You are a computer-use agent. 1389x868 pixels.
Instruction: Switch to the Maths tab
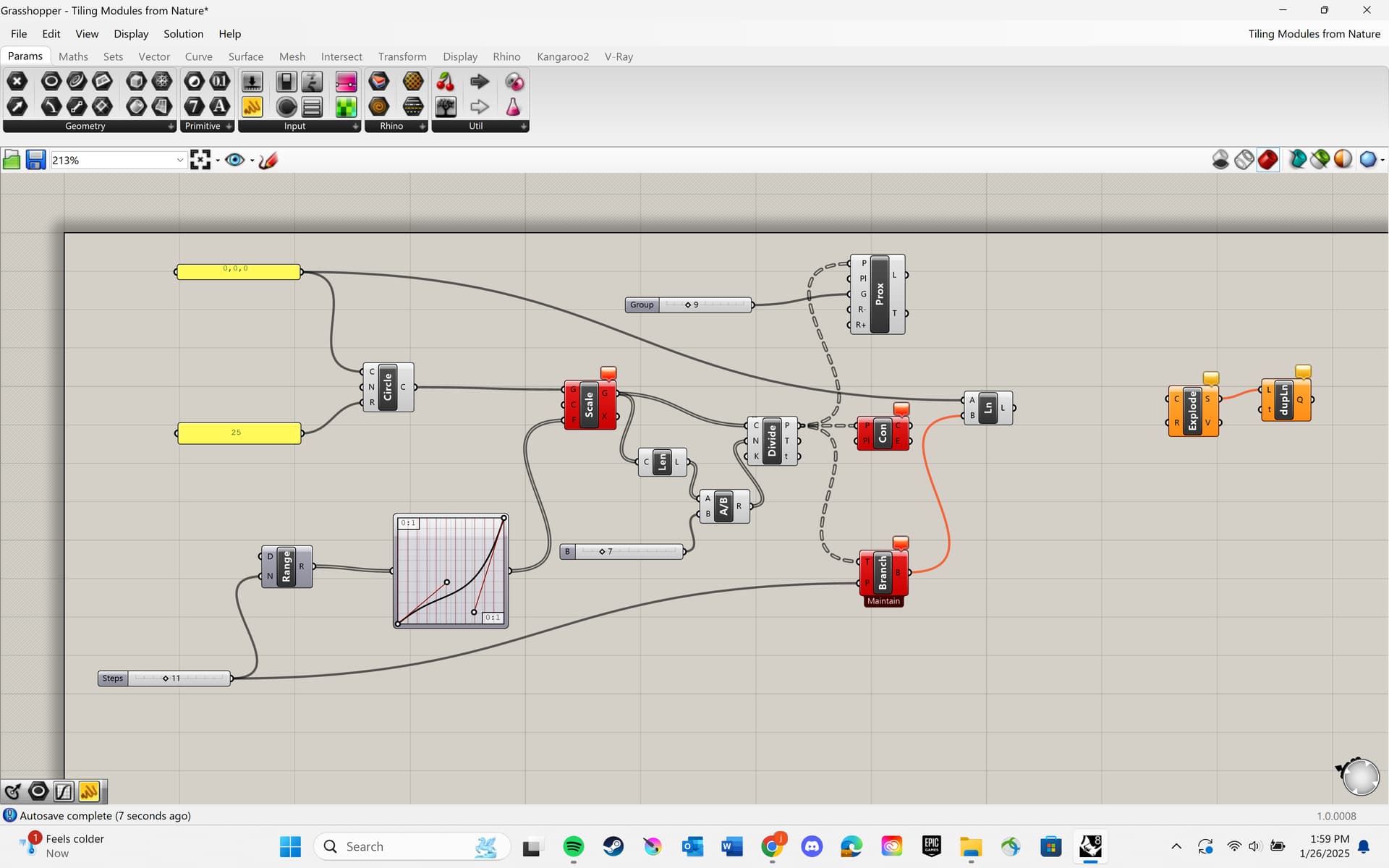(x=73, y=56)
